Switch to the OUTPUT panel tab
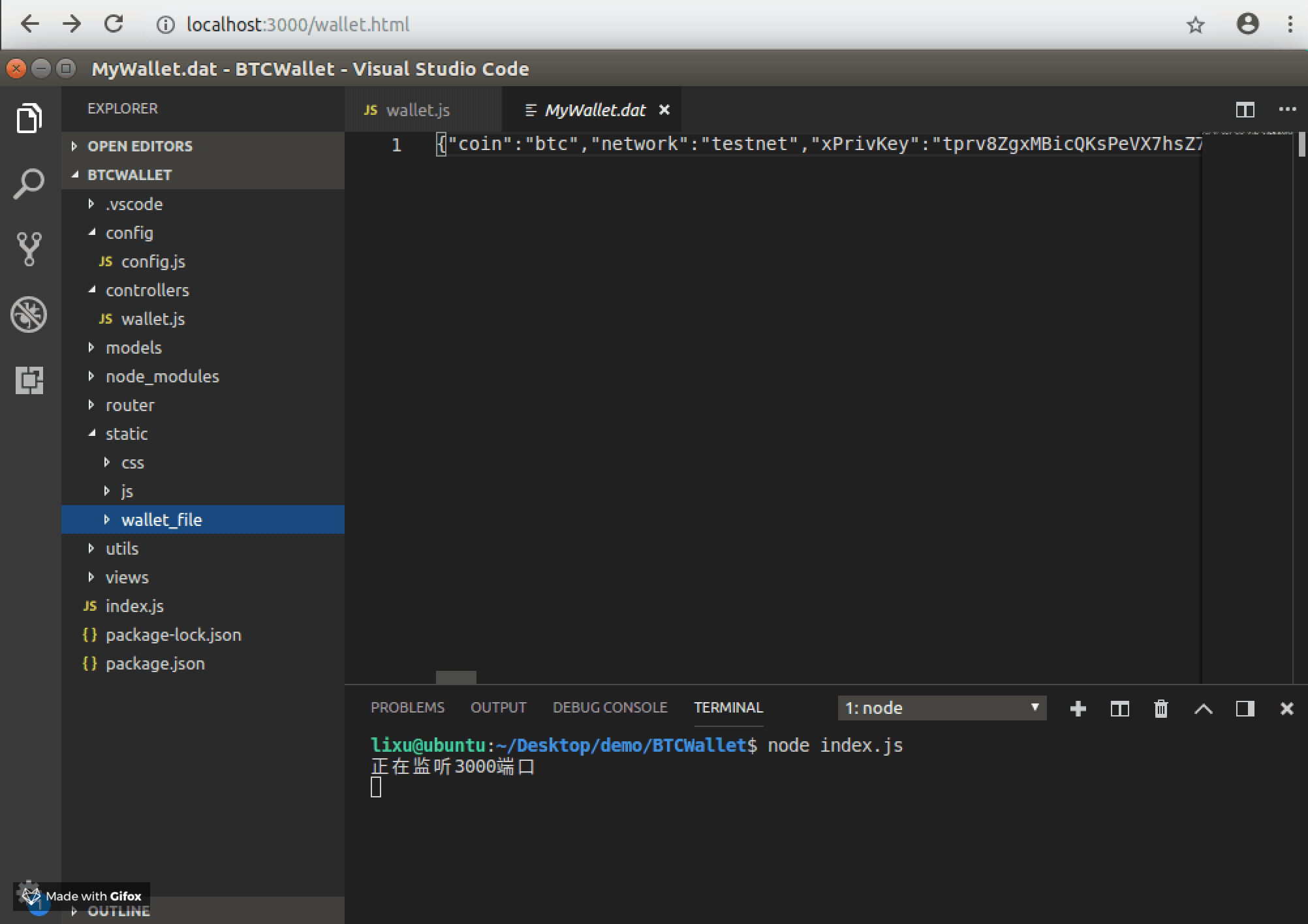 (x=498, y=708)
